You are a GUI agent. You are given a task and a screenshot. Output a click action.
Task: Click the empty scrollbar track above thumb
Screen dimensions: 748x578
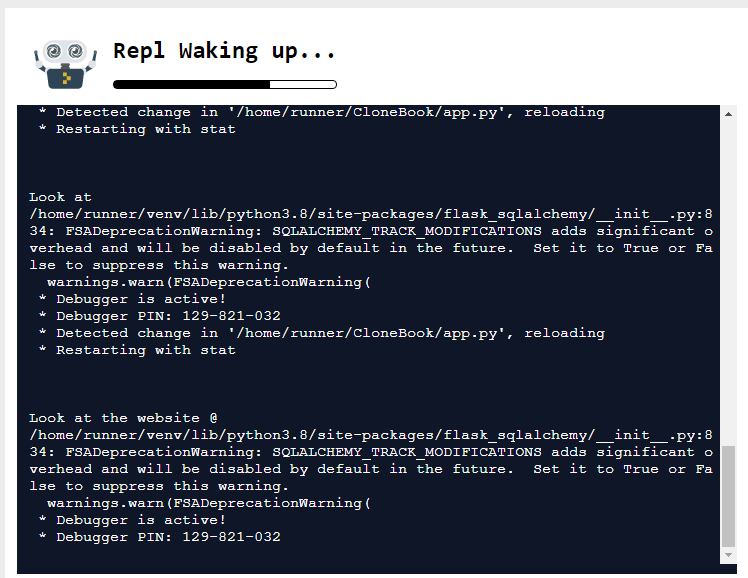coord(728,282)
